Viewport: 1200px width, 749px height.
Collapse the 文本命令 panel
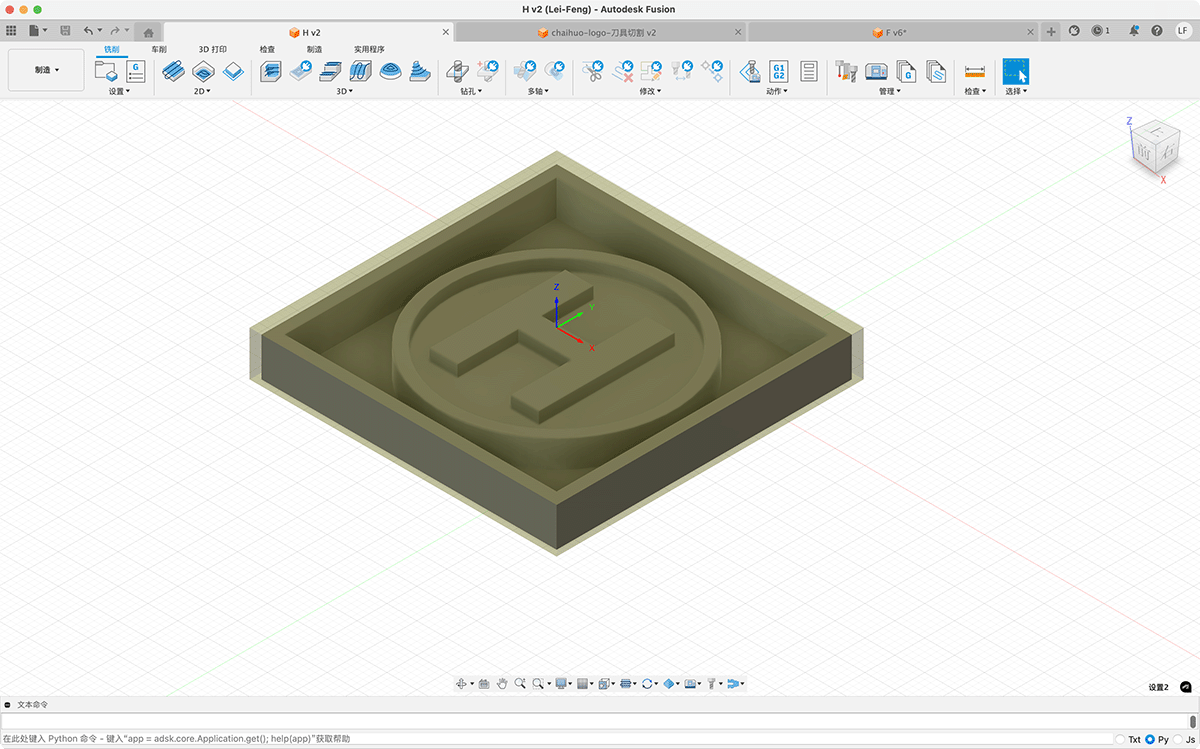8,705
